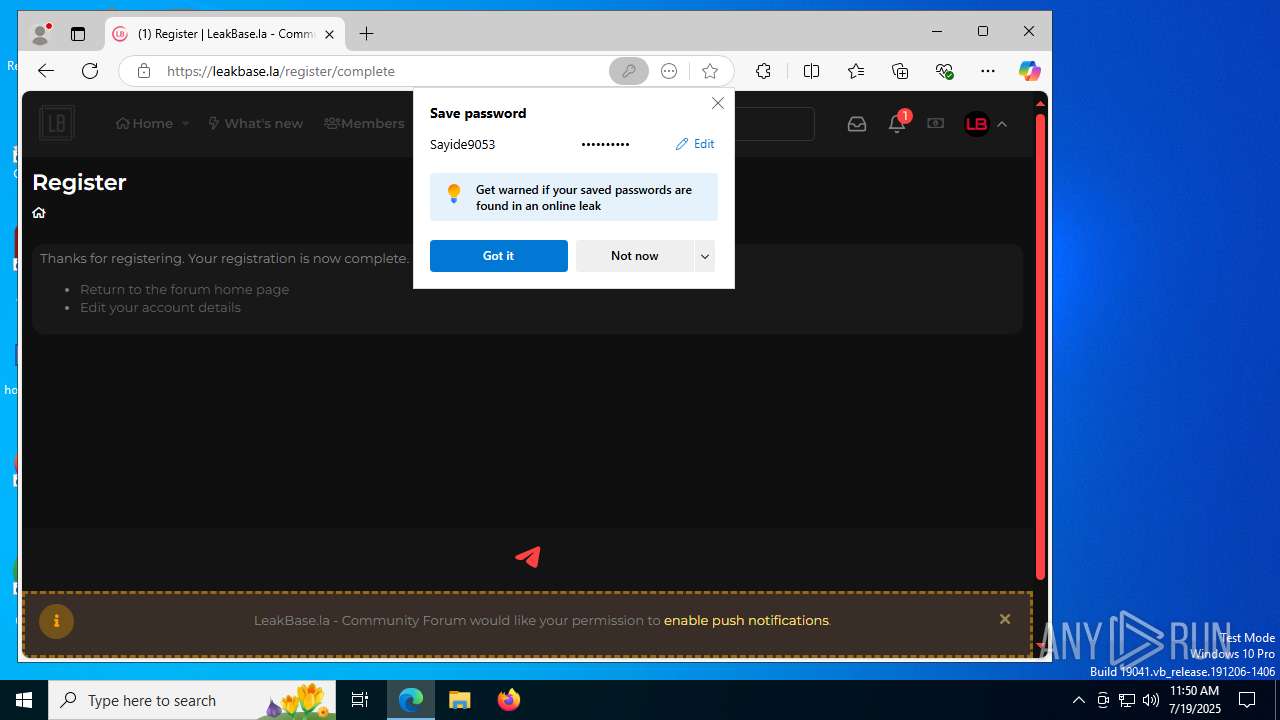Image resolution: width=1280 pixels, height=720 pixels.
Task: Open the Windows Start menu
Action: (24, 700)
